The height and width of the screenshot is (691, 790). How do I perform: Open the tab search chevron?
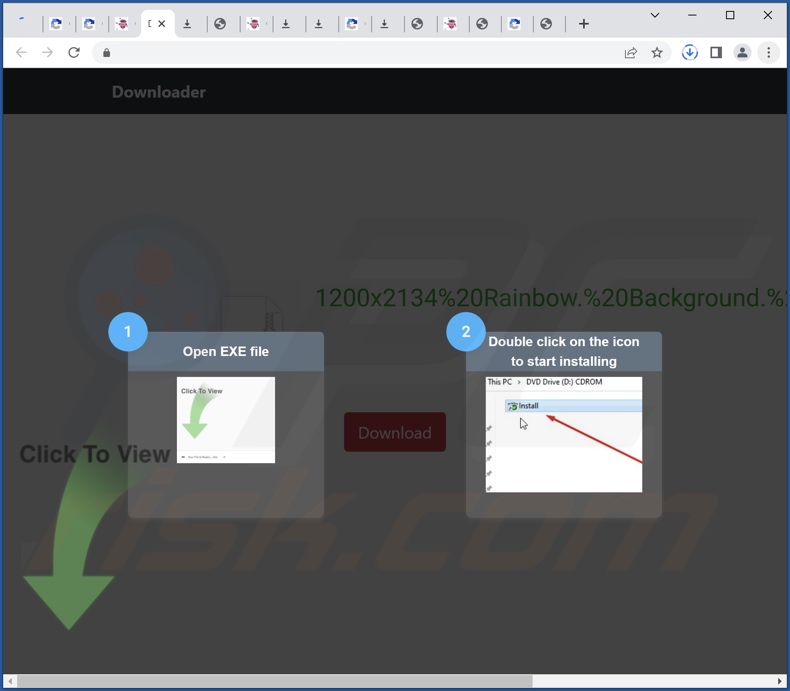pyautogui.click(x=654, y=15)
